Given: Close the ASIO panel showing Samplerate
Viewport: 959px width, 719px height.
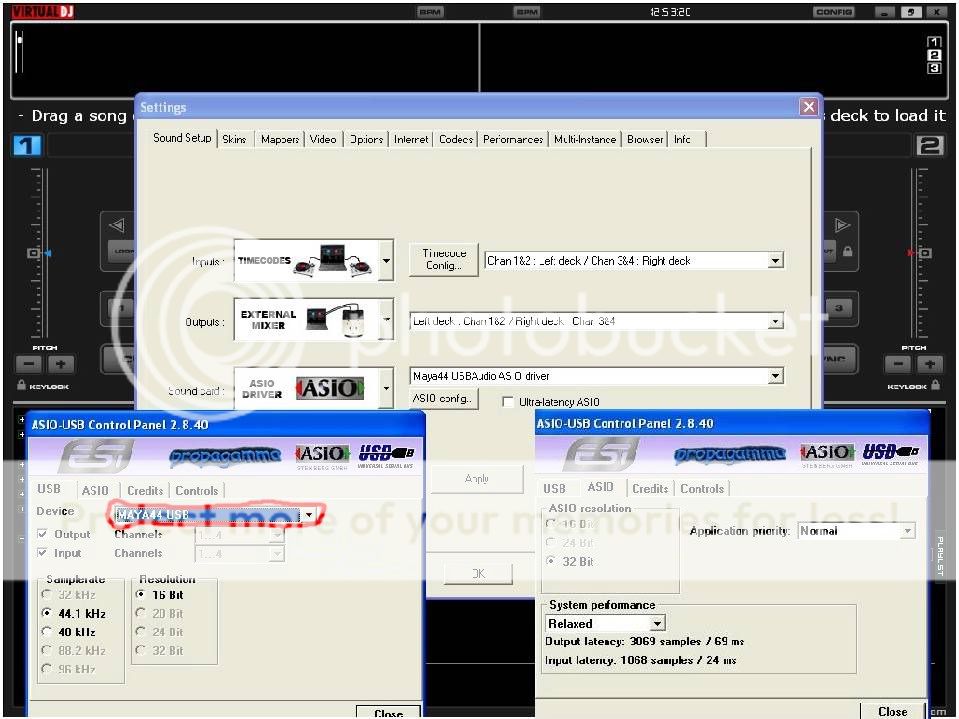Looking at the screenshot, I should [x=388, y=713].
